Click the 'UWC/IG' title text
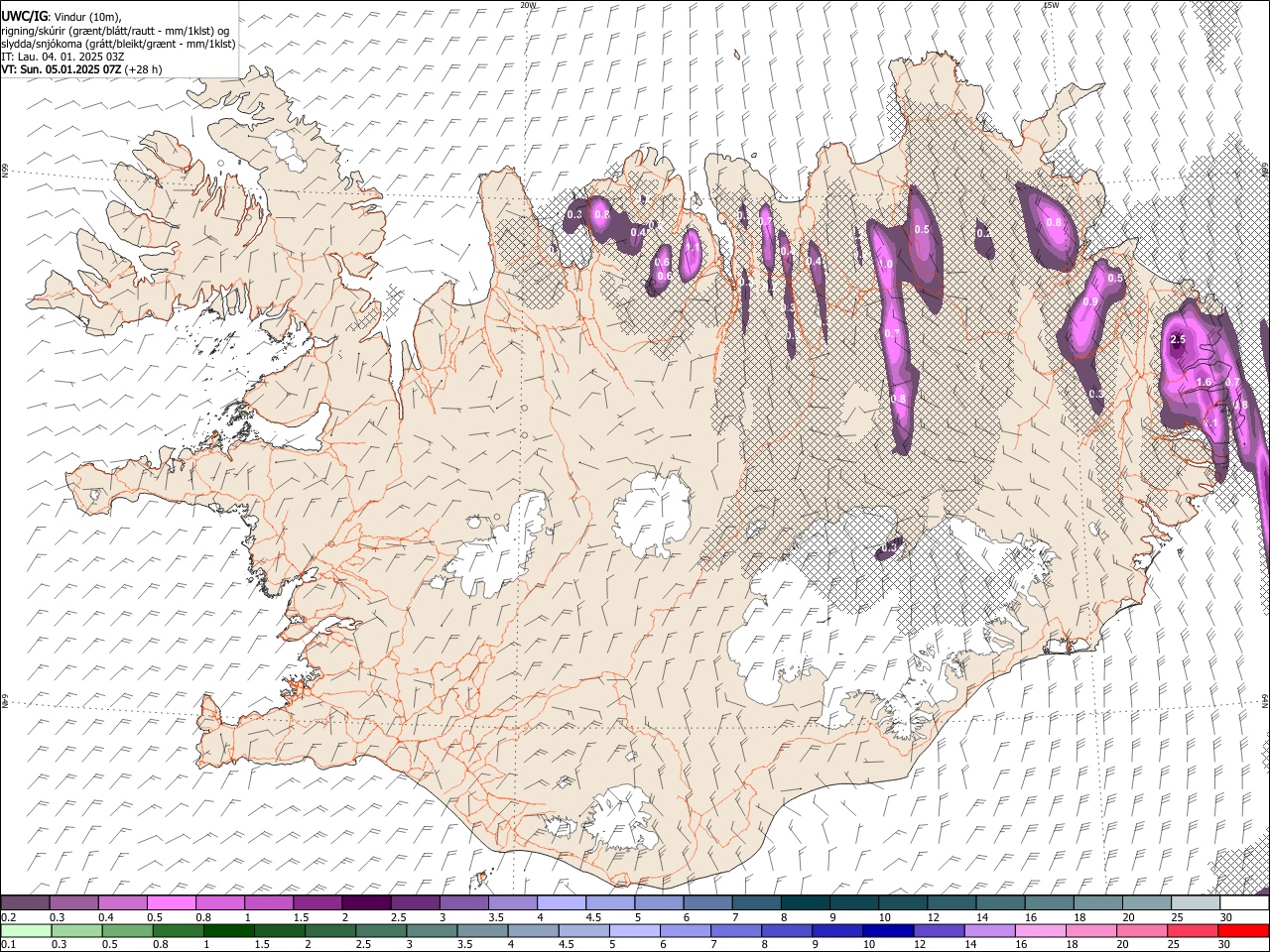The width and height of the screenshot is (1270, 952). [x=24, y=16]
